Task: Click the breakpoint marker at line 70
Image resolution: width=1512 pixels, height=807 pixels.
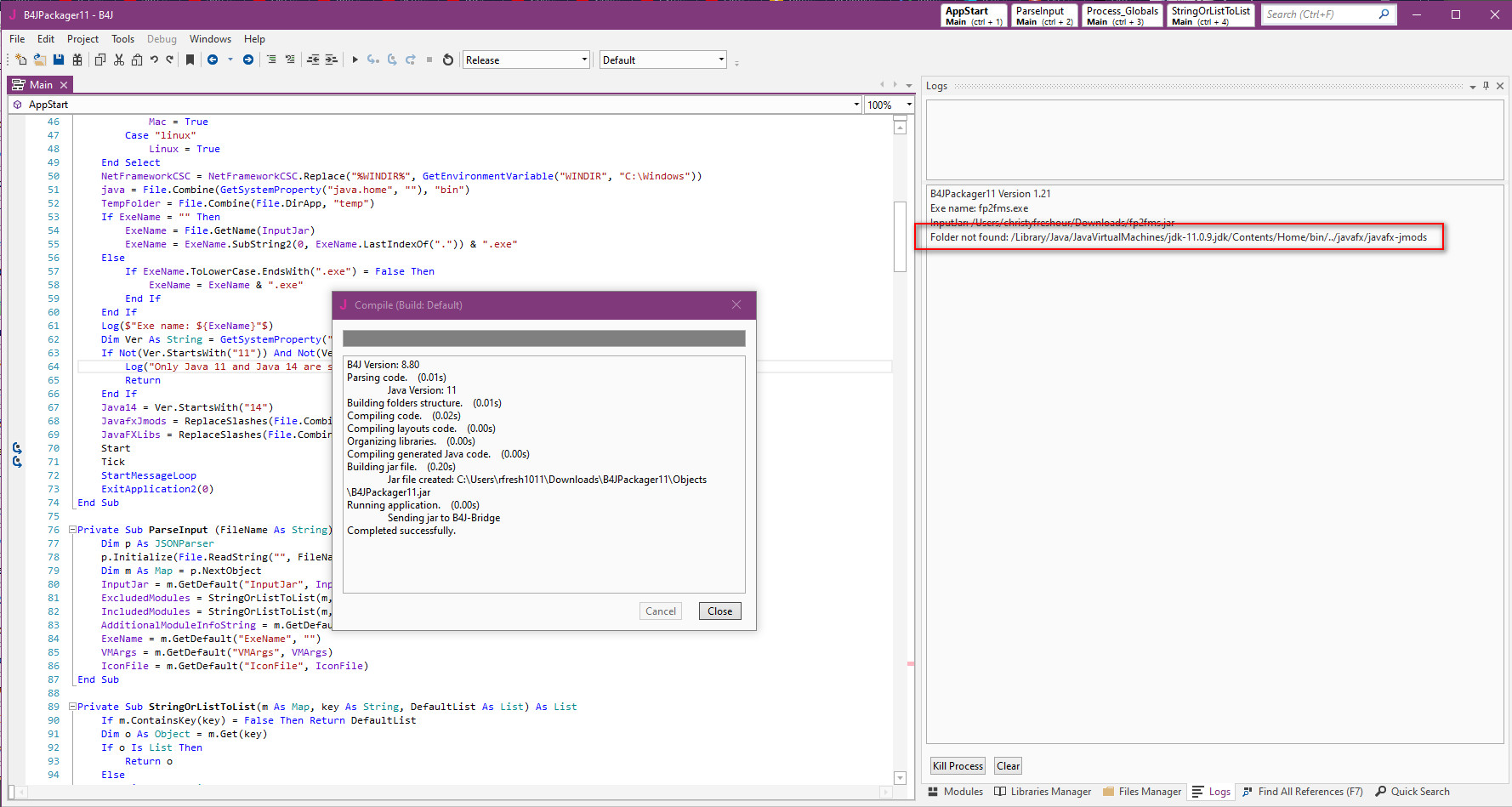Action: click(17, 448)
